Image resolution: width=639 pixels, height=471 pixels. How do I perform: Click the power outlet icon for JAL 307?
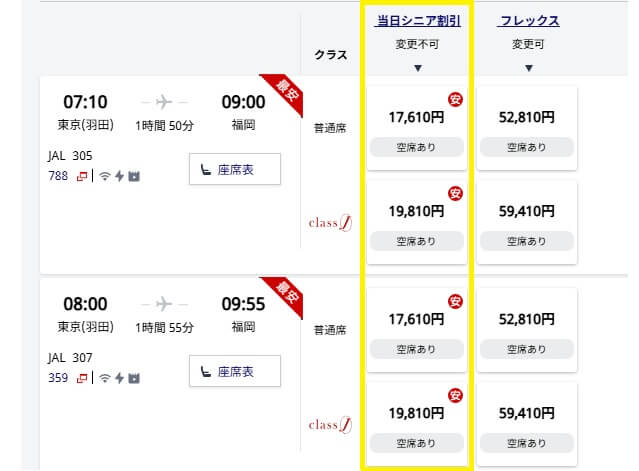(119, 378)
